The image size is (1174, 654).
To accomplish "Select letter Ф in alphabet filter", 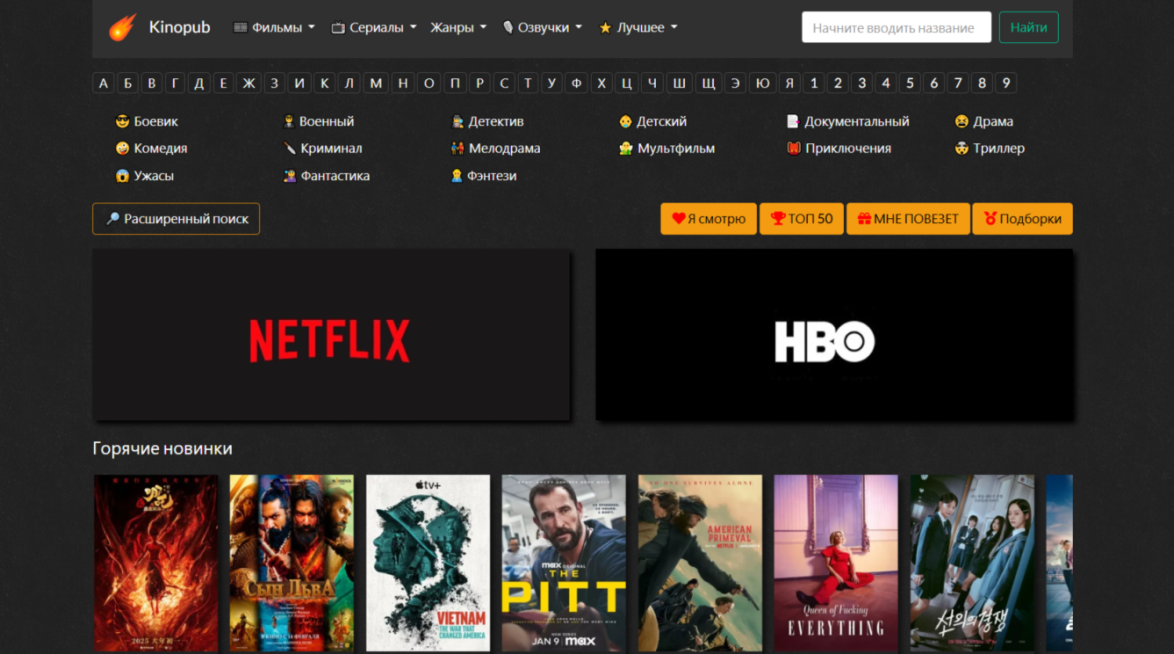I will coord(576,83).
